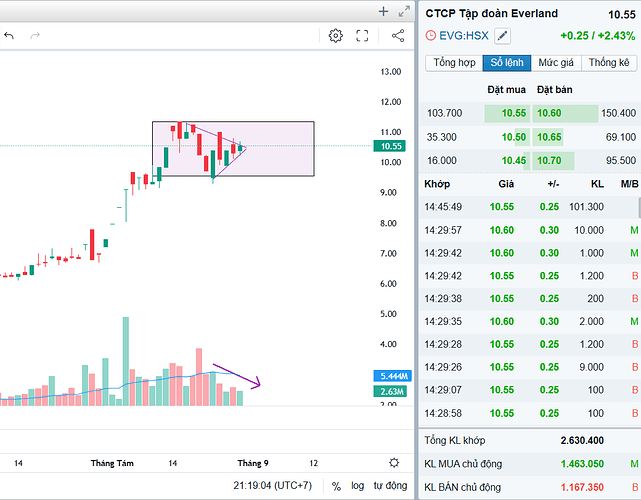Toggle auto scale "tự động"
641x500 pixels.
[x=390, y=485]
